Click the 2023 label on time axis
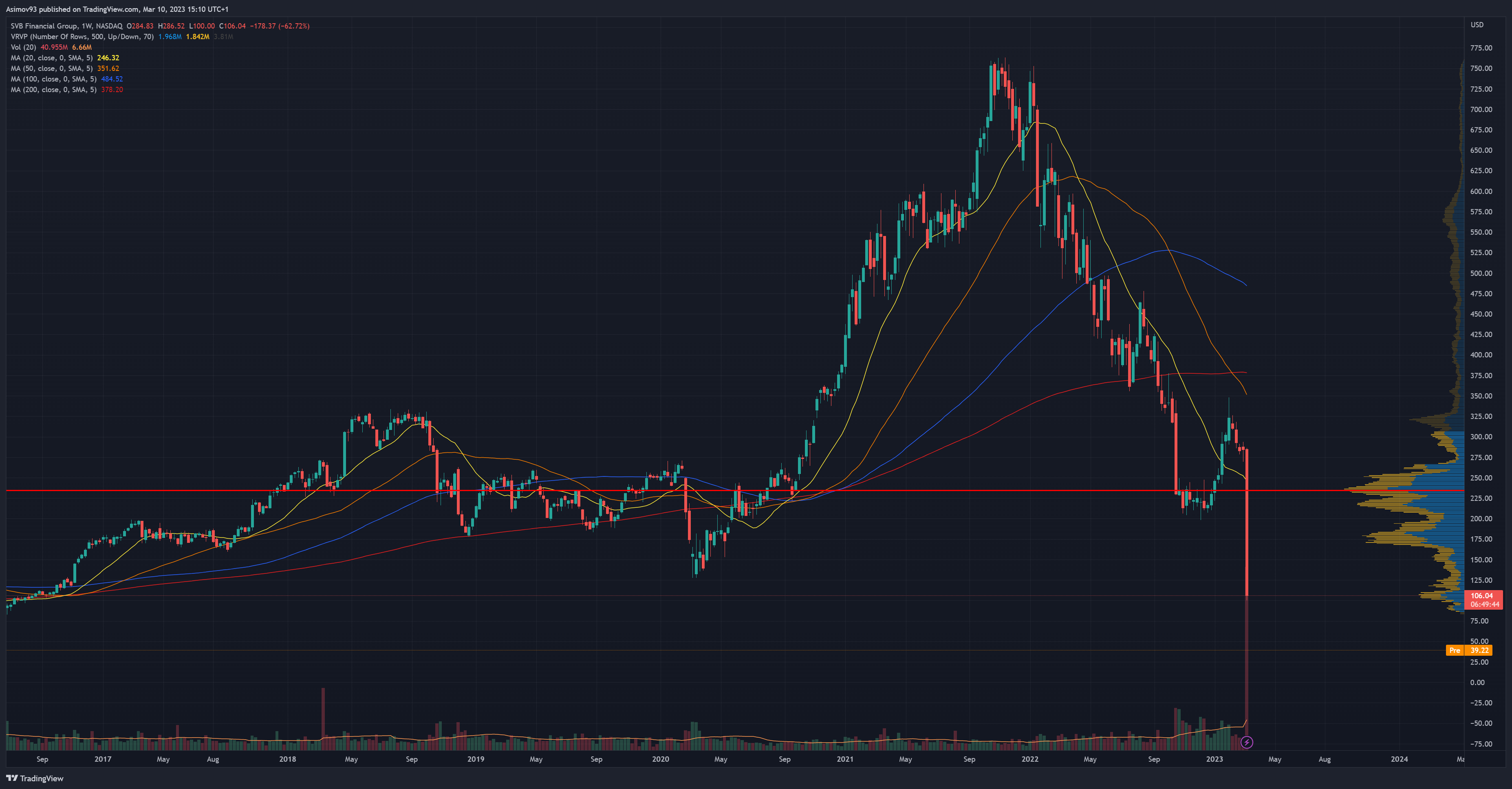 coord(1214,759)
